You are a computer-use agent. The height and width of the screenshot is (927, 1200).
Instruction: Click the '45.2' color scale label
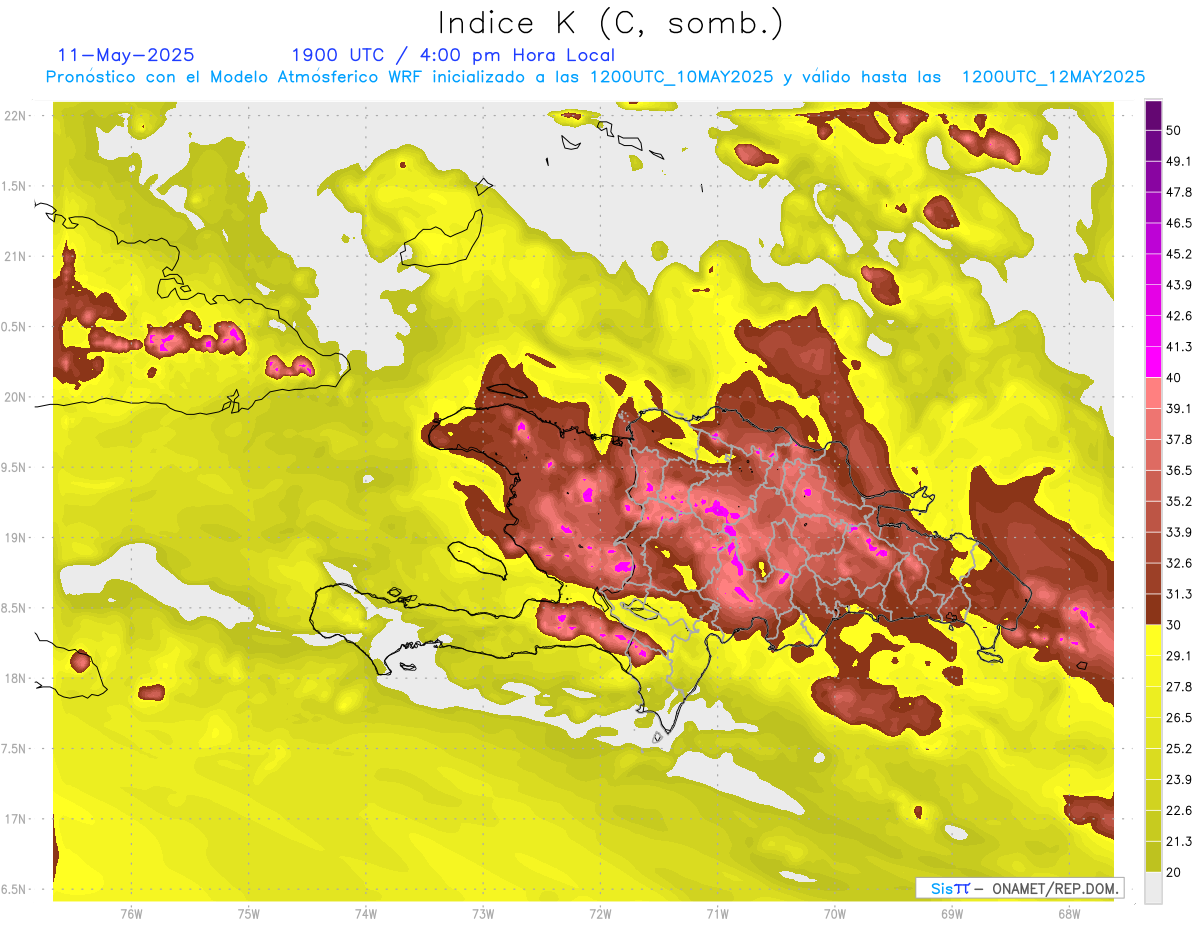click(x=1179, y=255)
